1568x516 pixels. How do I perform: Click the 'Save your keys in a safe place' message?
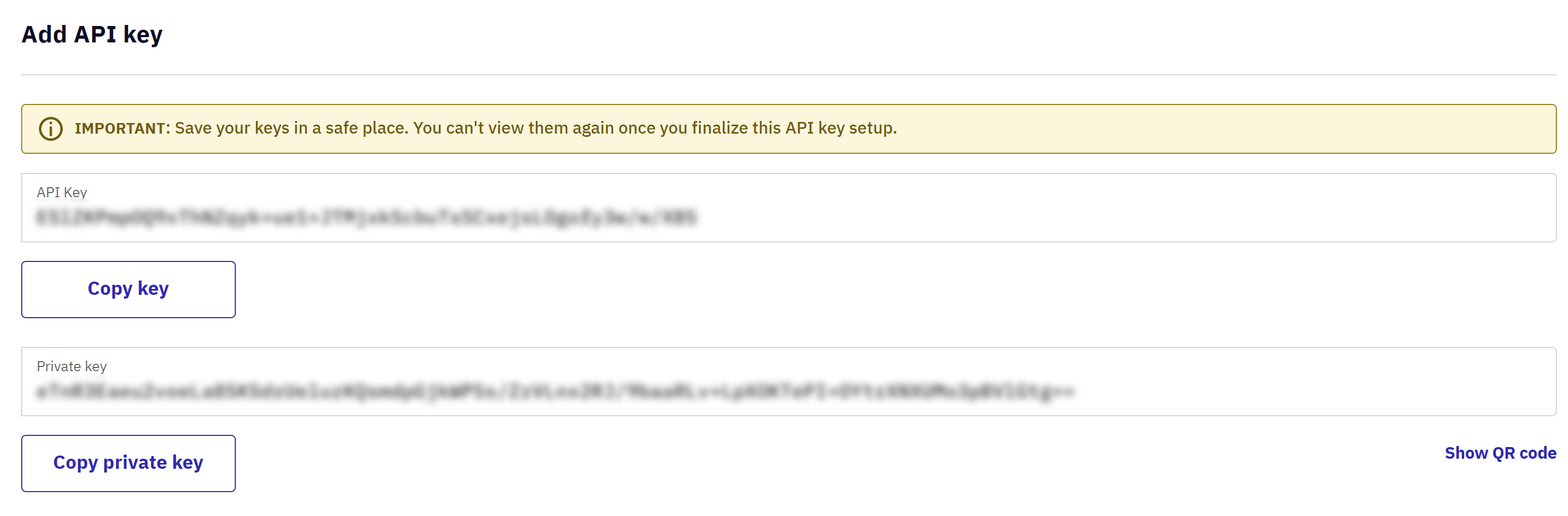[x=291, y=128]
